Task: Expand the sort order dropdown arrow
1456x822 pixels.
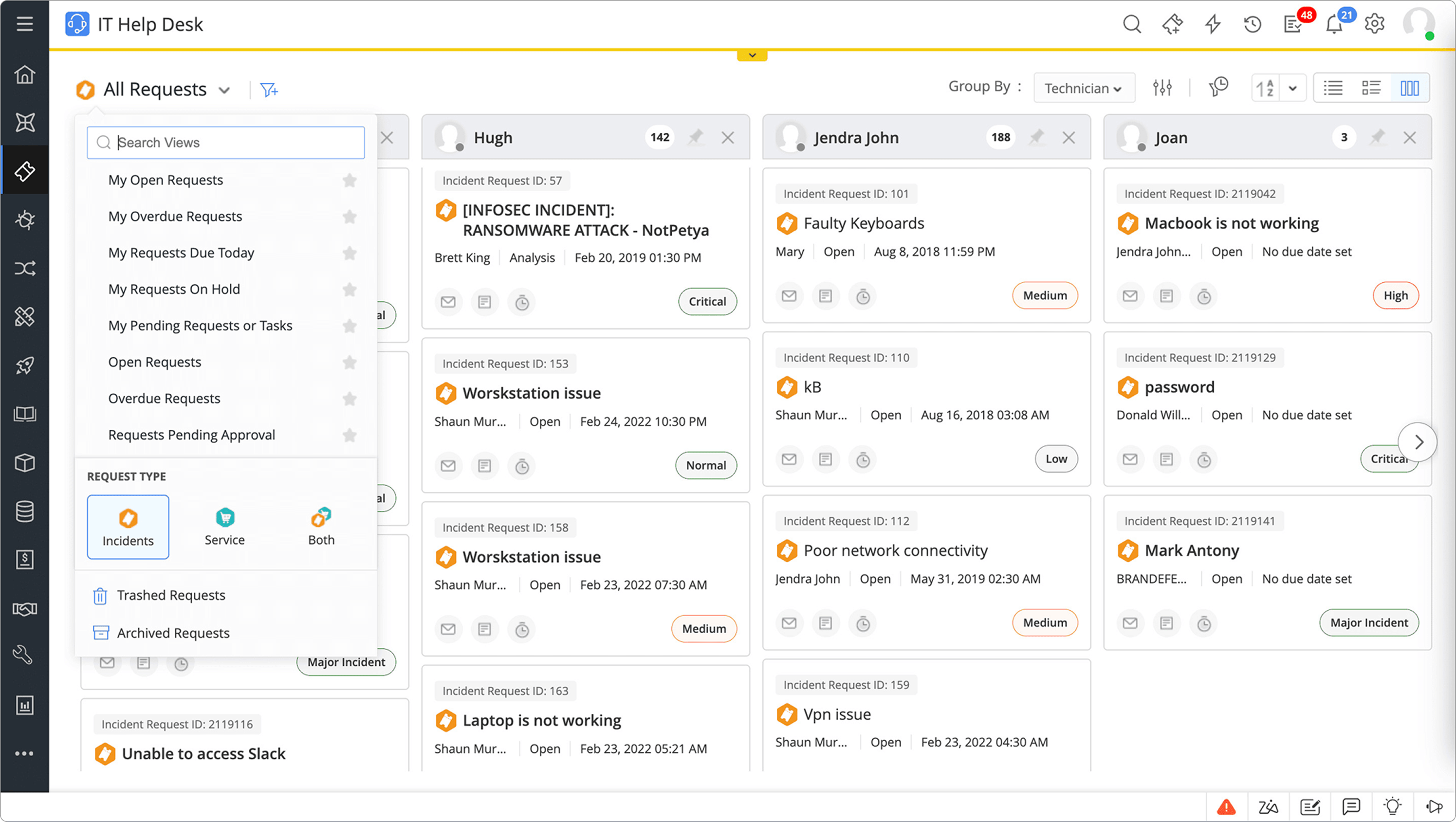Action: click(1292, 88)
